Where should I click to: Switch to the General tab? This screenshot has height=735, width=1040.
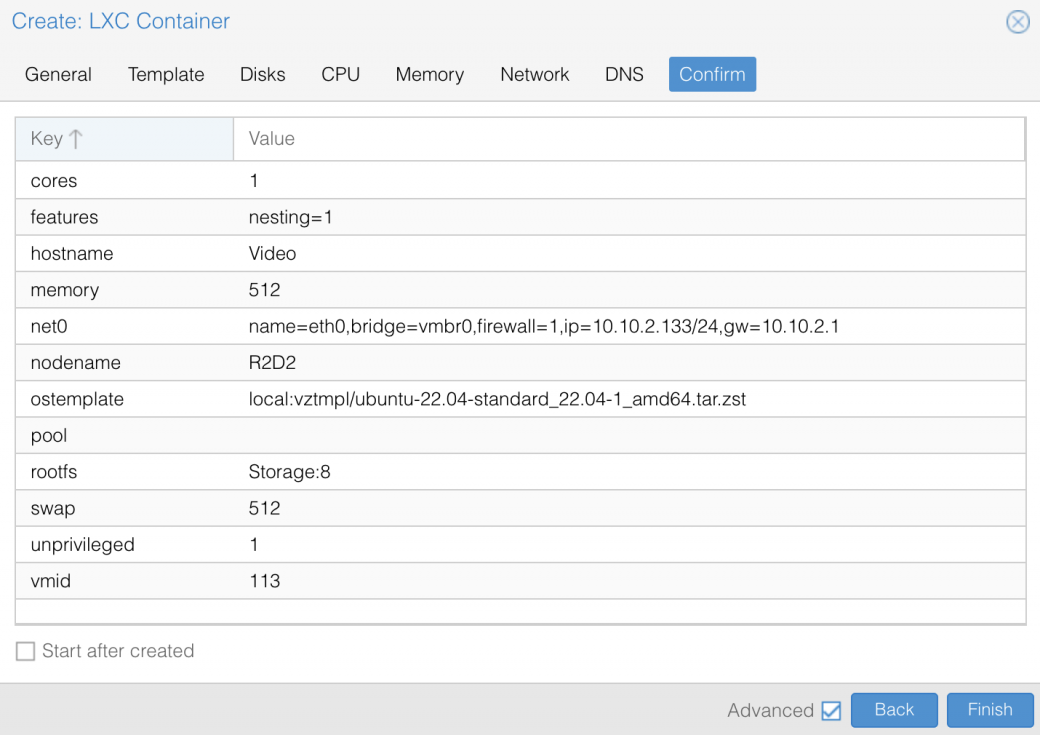click(58, 74)
